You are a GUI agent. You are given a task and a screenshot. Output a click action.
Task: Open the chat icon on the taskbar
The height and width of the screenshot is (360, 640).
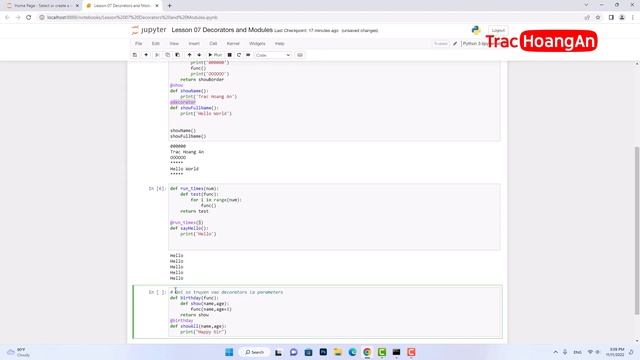point(293,352)
